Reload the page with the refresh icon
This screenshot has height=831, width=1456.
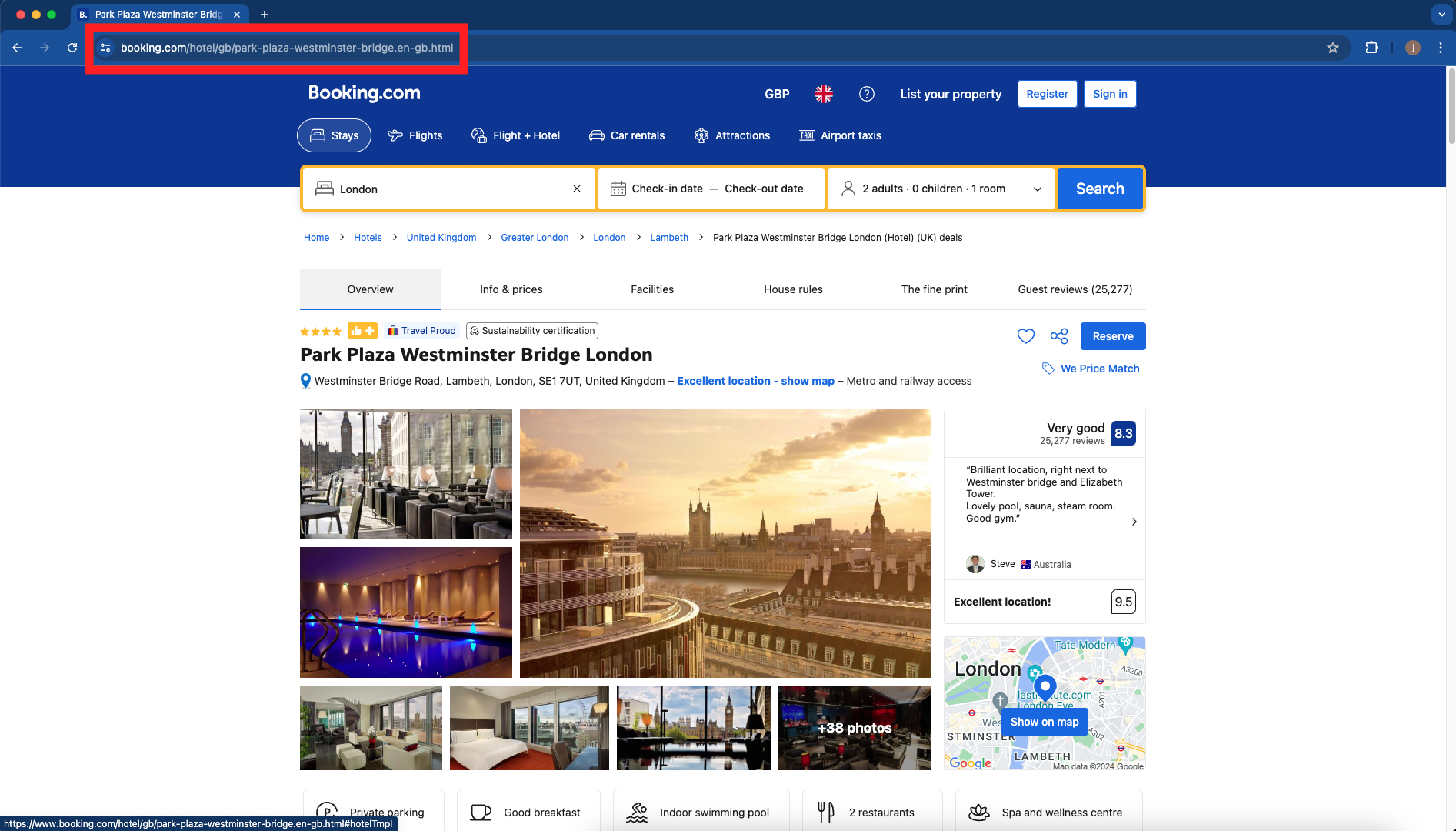tap(72, 48)
